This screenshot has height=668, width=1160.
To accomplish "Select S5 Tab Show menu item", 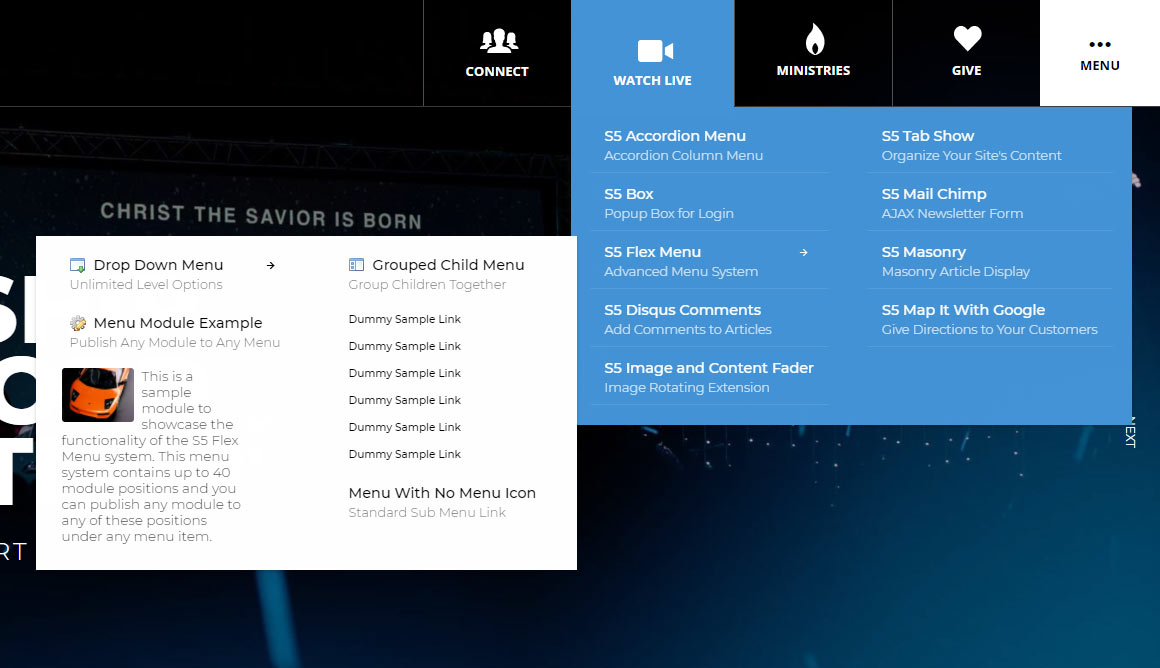I will [x=927, y=136].
